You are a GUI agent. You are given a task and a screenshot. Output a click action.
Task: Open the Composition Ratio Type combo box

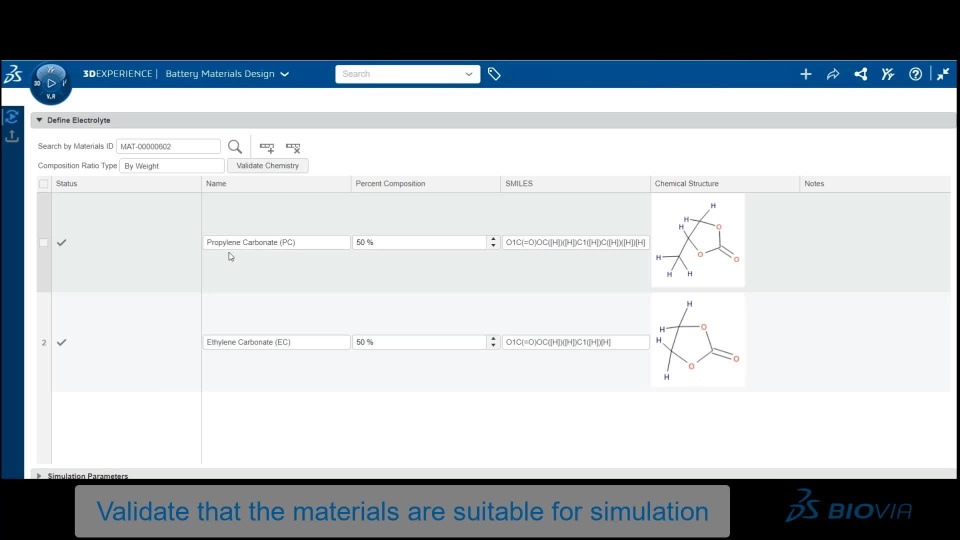click(172, 166)
